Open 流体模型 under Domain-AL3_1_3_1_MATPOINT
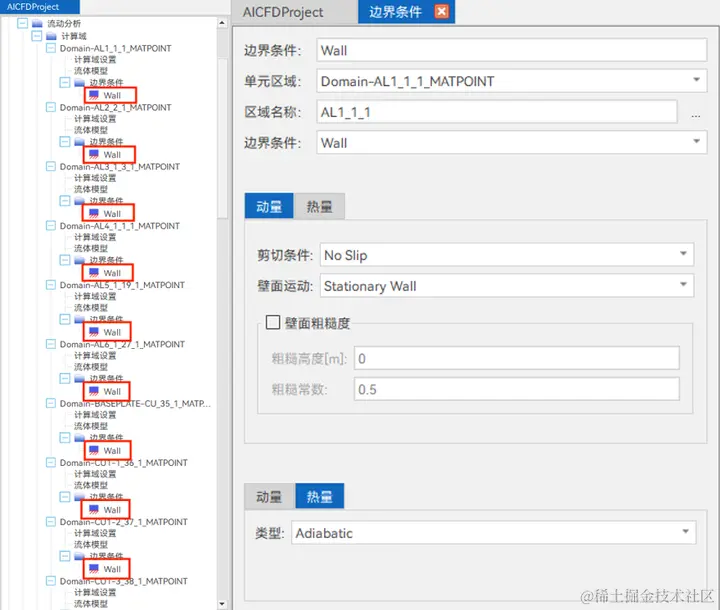Screen dimensions: 720x610 pos(91,189)
